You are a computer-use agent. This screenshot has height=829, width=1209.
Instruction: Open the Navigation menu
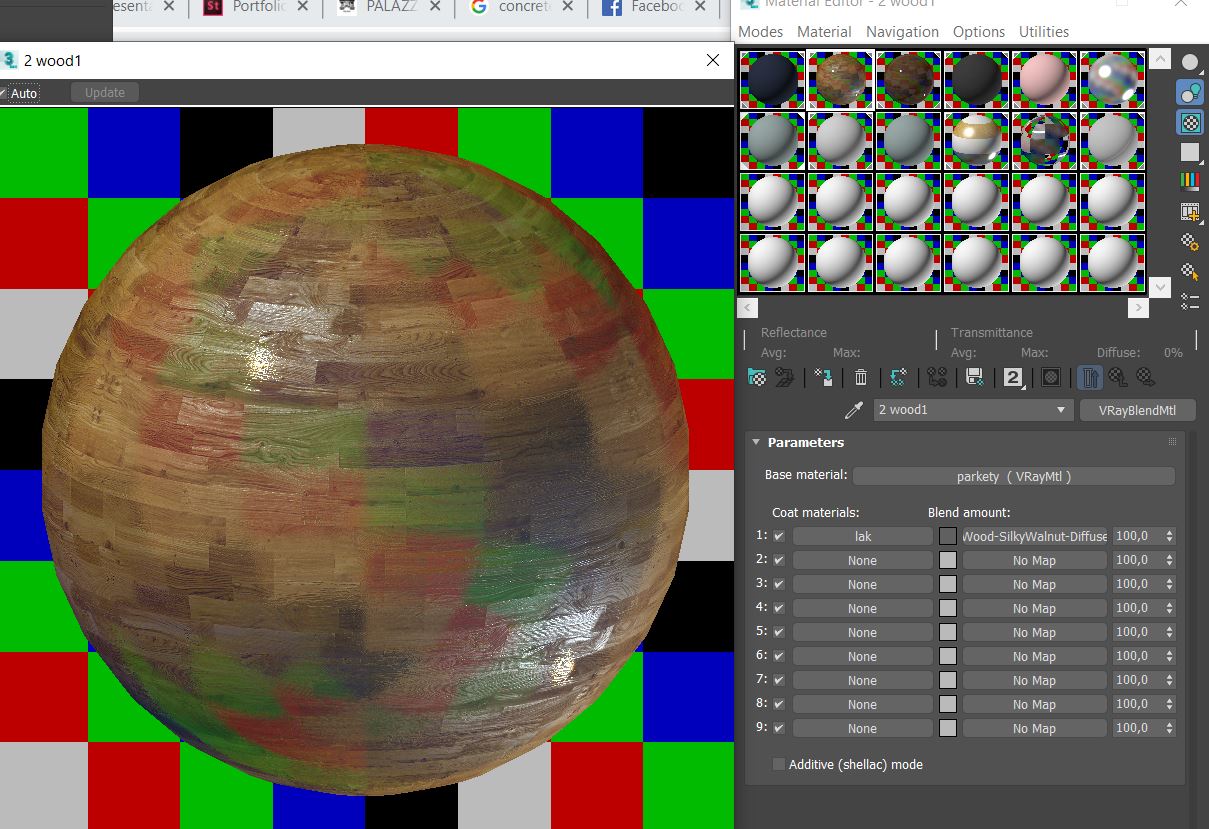point(902,32)
